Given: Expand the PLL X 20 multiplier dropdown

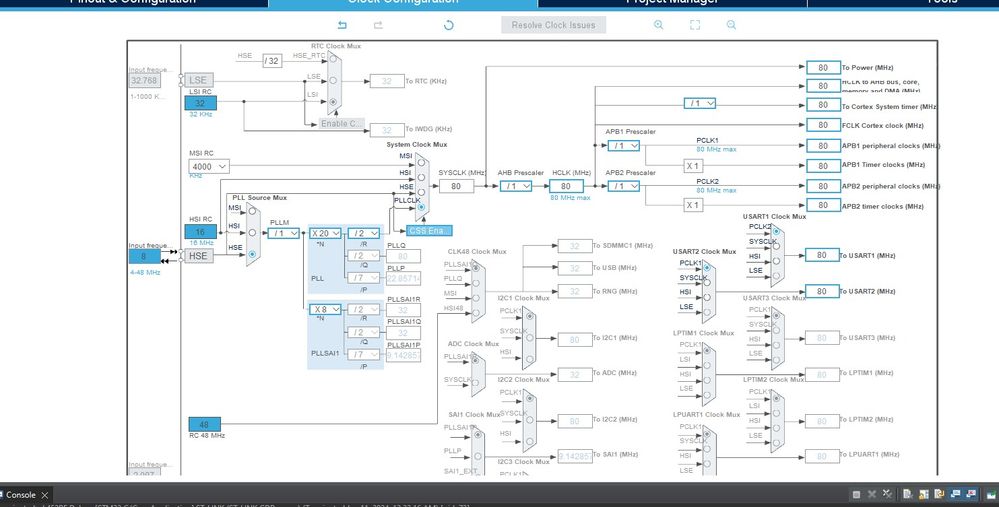Looking at the screenshot, I should [x=325, y=233].
